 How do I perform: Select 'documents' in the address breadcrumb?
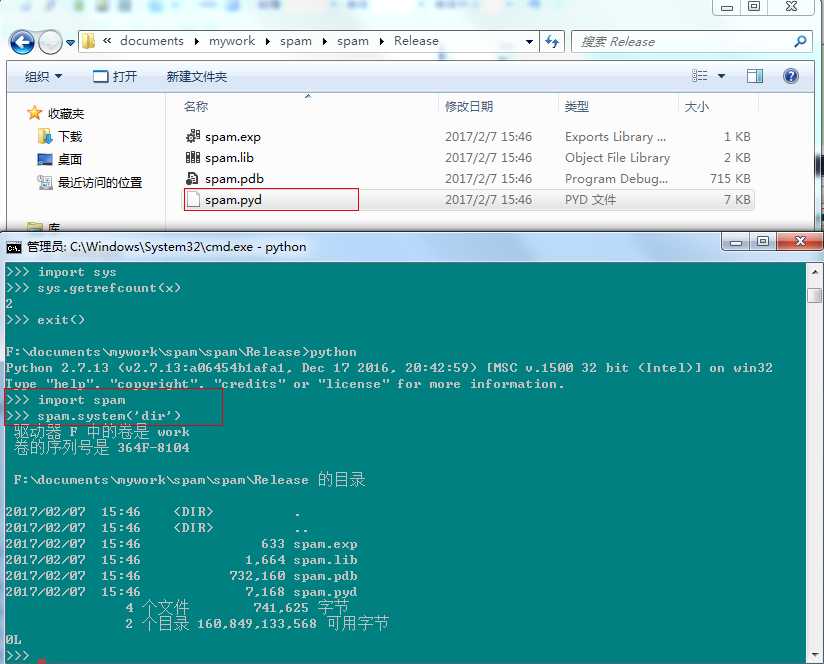(x=152, y=41)
